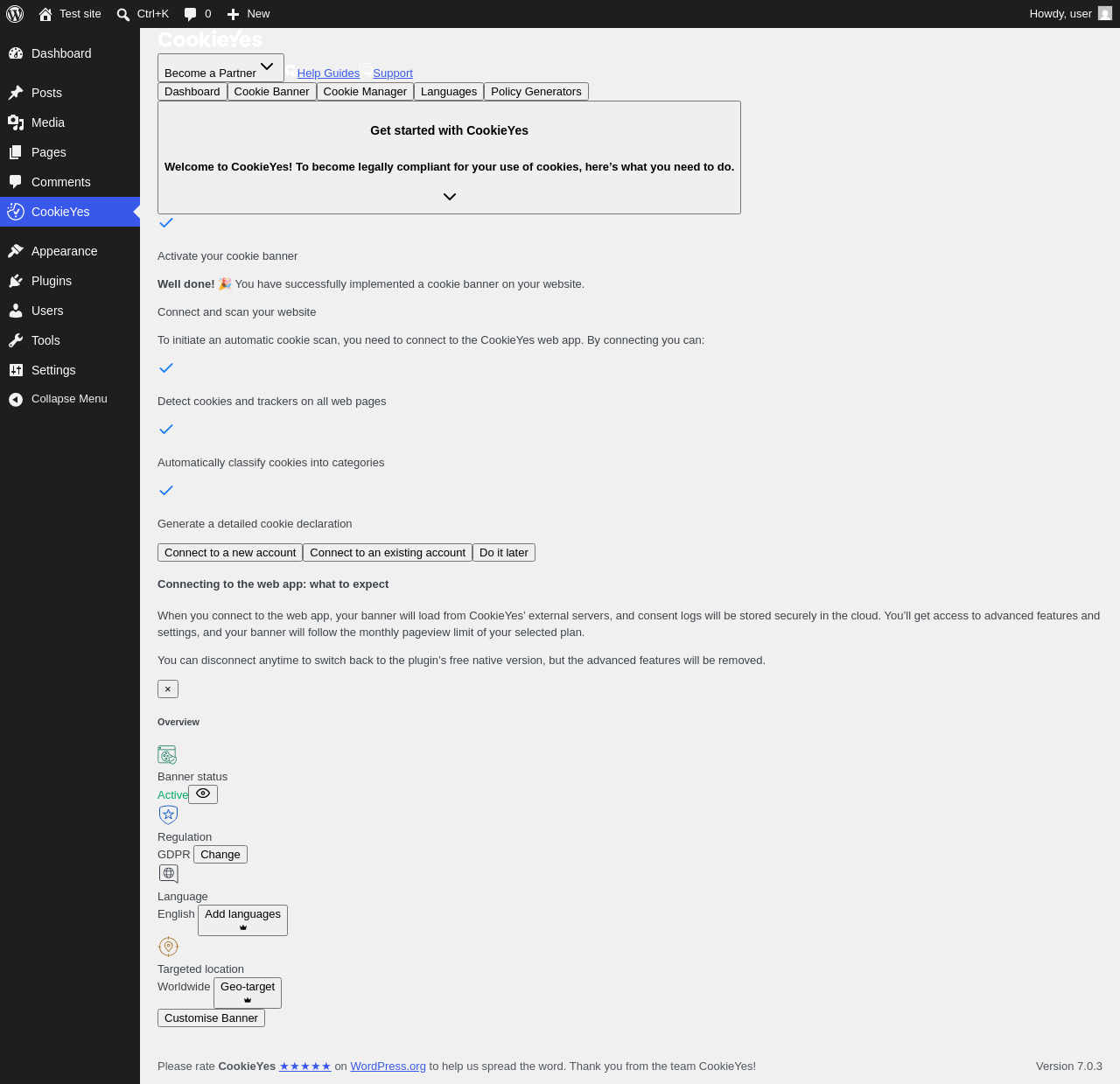Click the New content menu

tap(248, 14)
